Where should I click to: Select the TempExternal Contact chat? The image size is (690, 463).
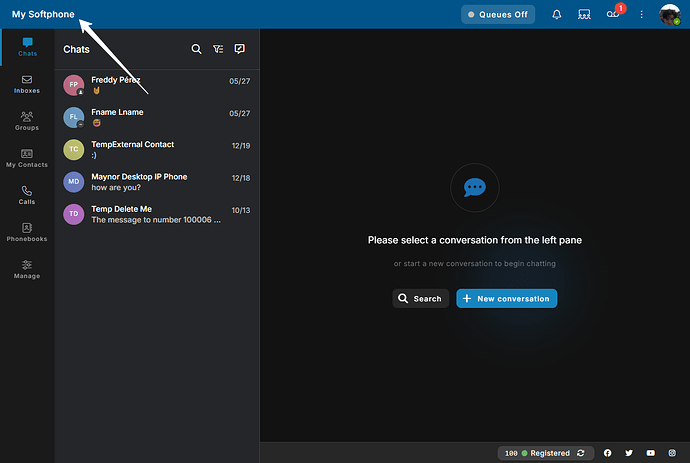[157, 150]
